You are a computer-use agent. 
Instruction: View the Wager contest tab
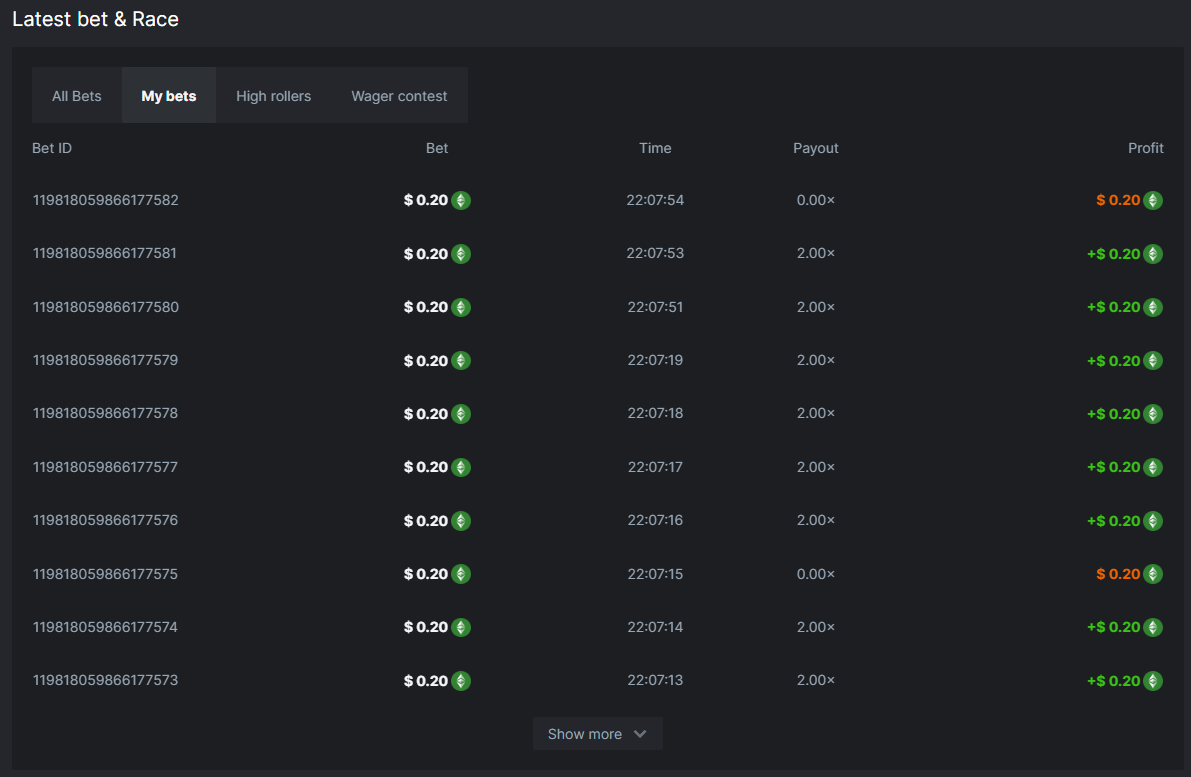tap(399, 96)
